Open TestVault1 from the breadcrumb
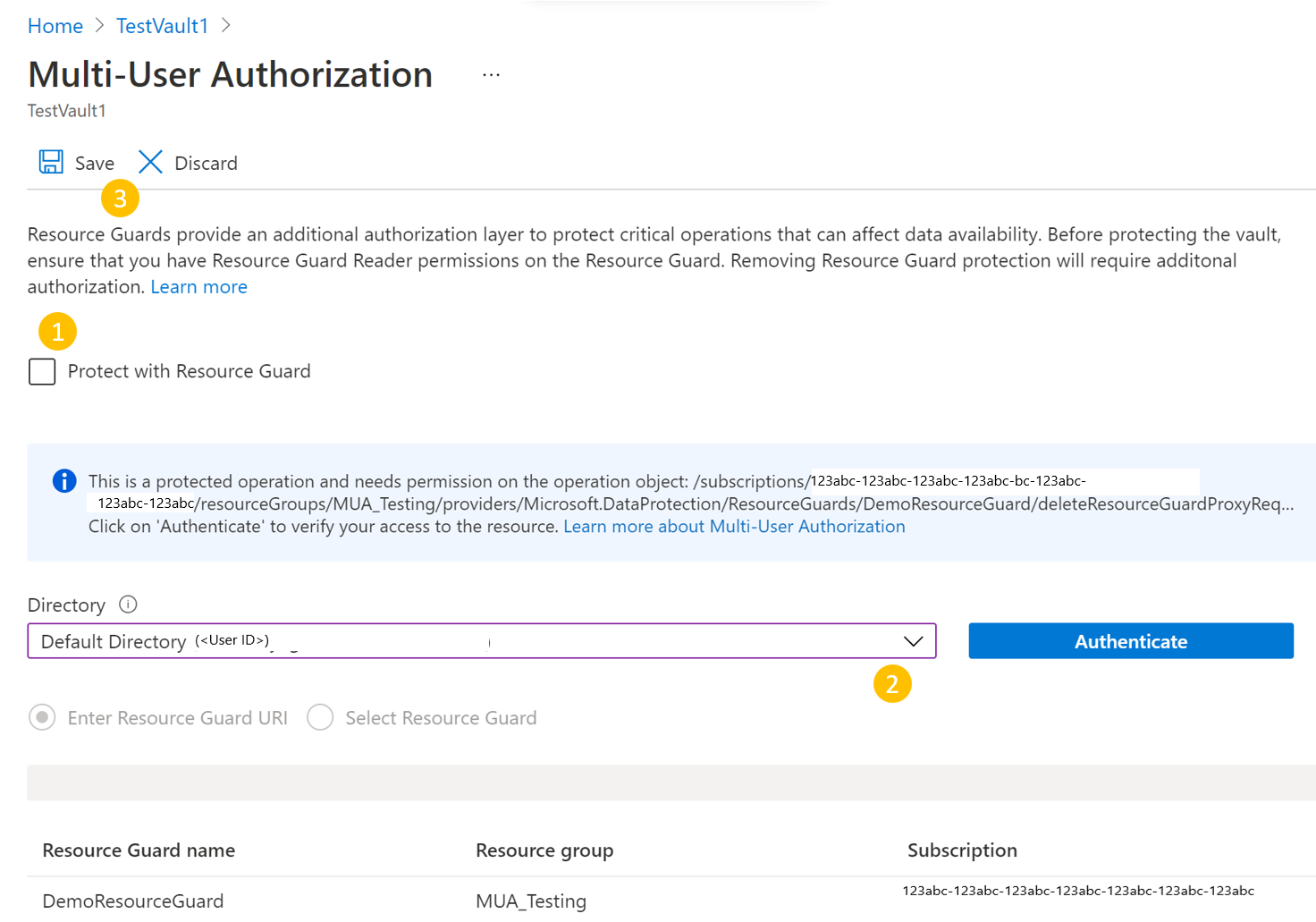 [x=161, y=25]
